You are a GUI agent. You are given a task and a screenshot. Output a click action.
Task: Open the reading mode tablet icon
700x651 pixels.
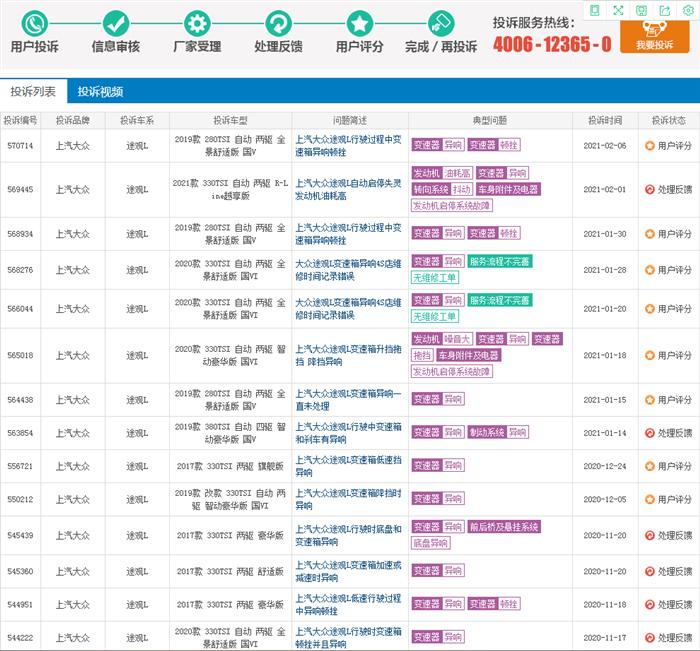pos(595,10)
